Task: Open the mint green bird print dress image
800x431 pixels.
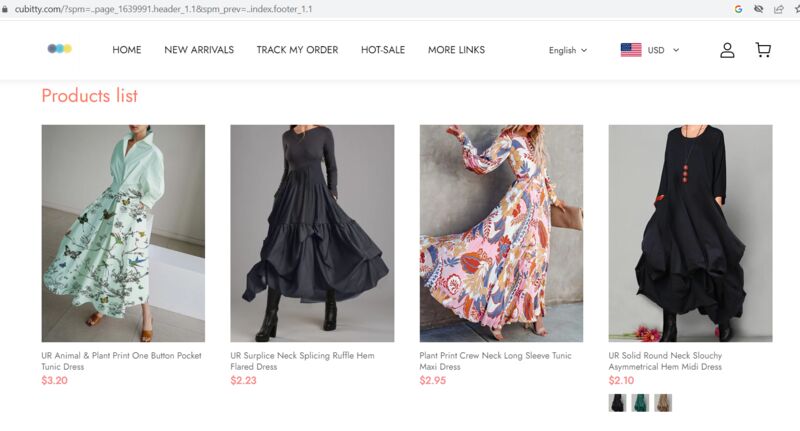Action: 123,233
